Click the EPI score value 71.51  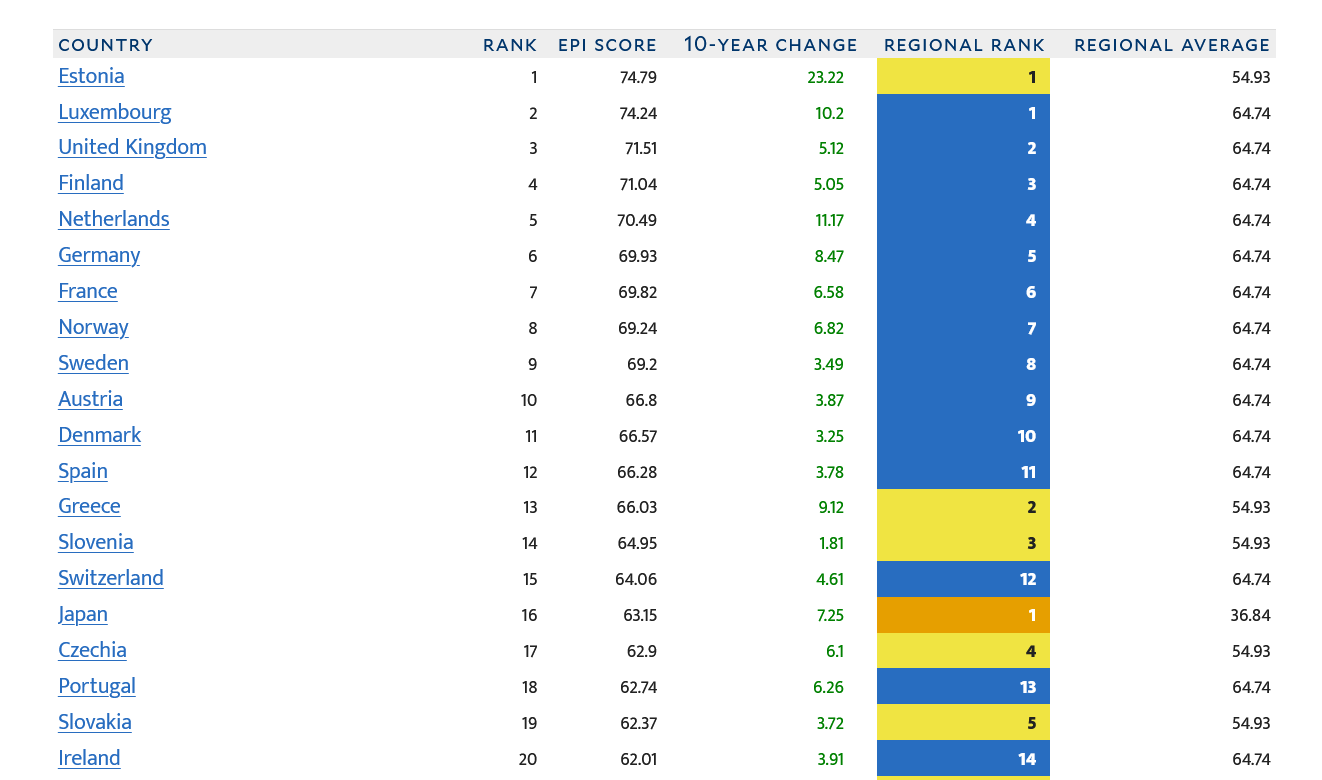point(641,149)
